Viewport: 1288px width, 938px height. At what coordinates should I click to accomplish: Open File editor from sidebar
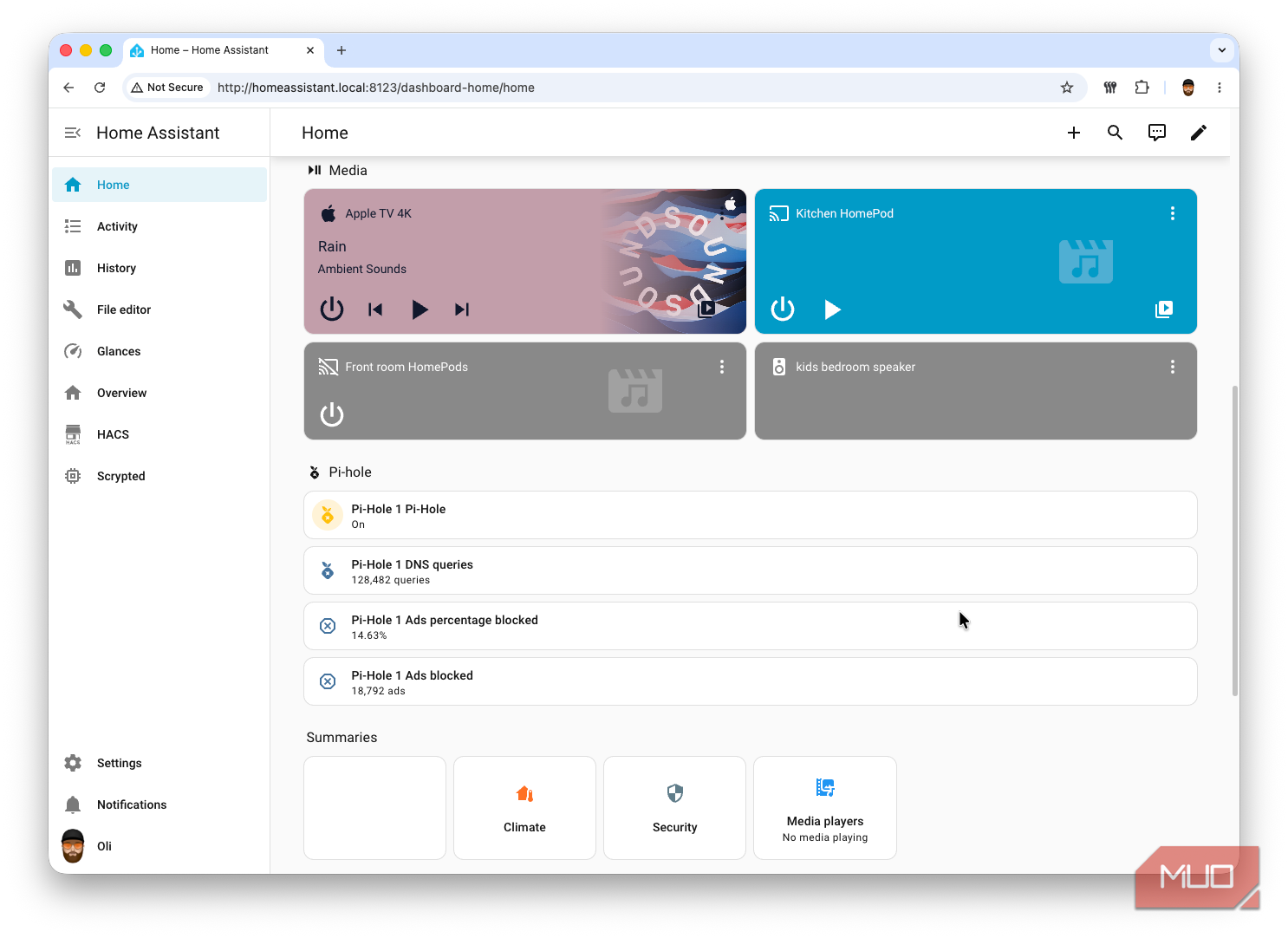click(159, 309)
